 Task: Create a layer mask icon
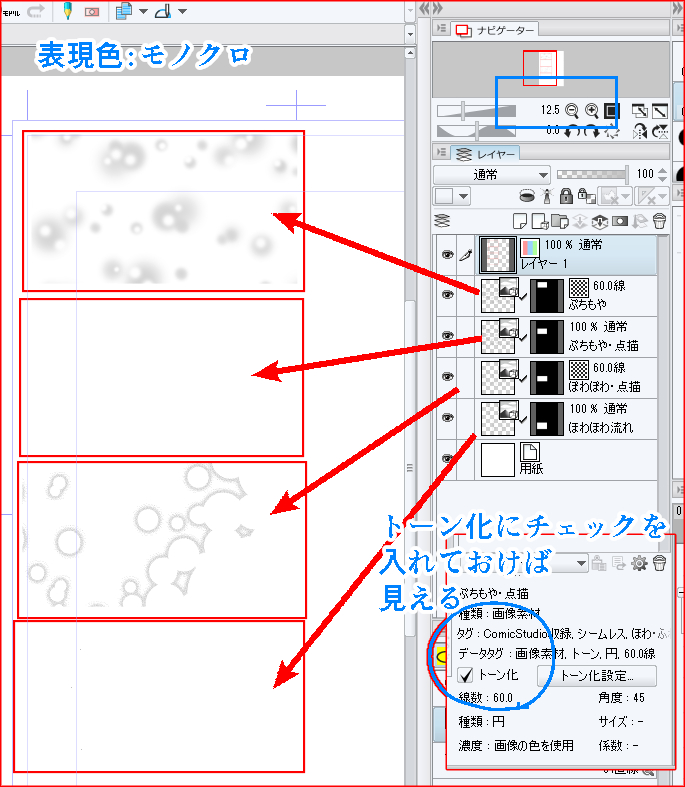[x=620, y=221]
